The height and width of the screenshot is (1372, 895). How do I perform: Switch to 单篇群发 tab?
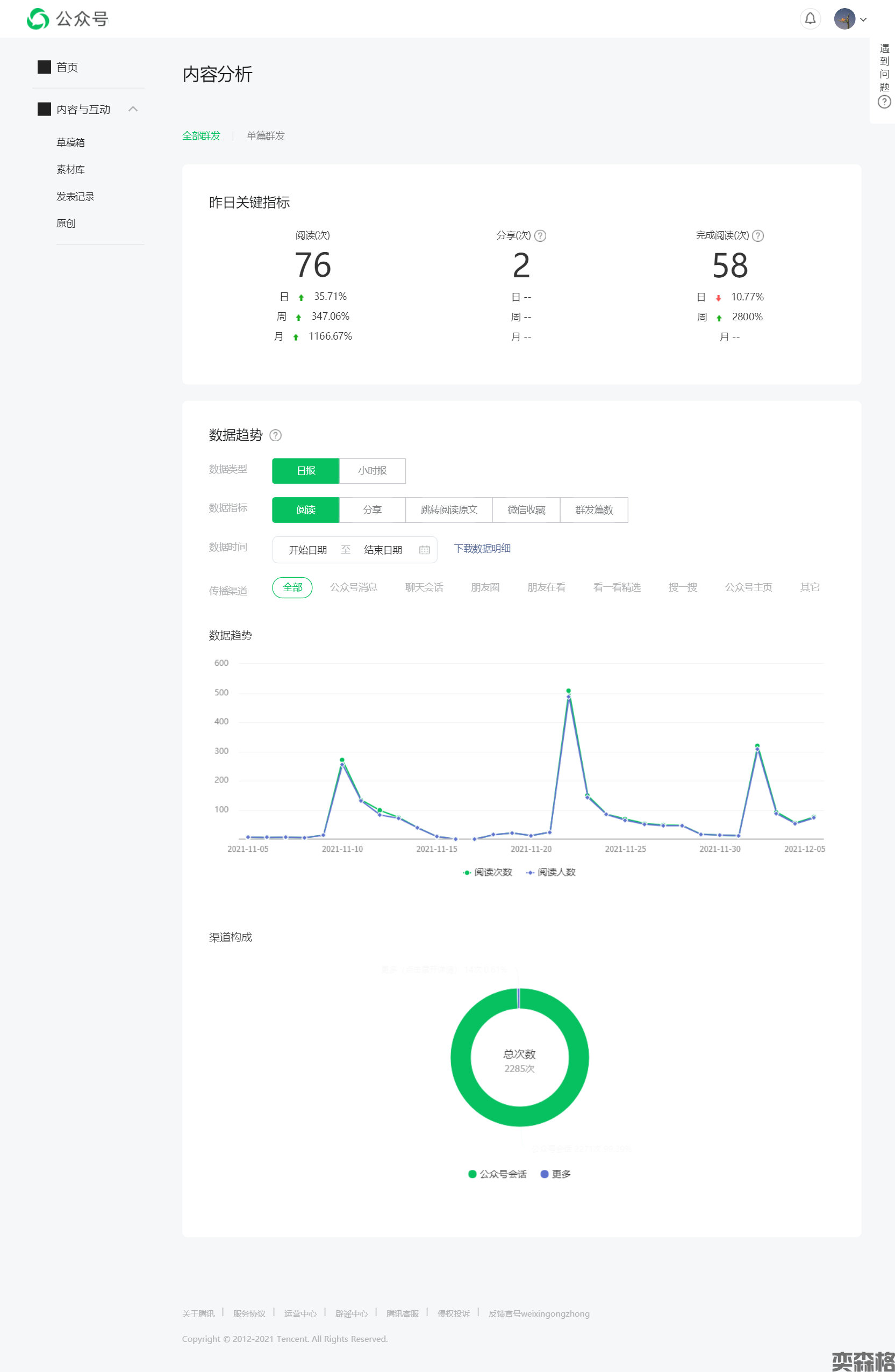pos(265,136)
